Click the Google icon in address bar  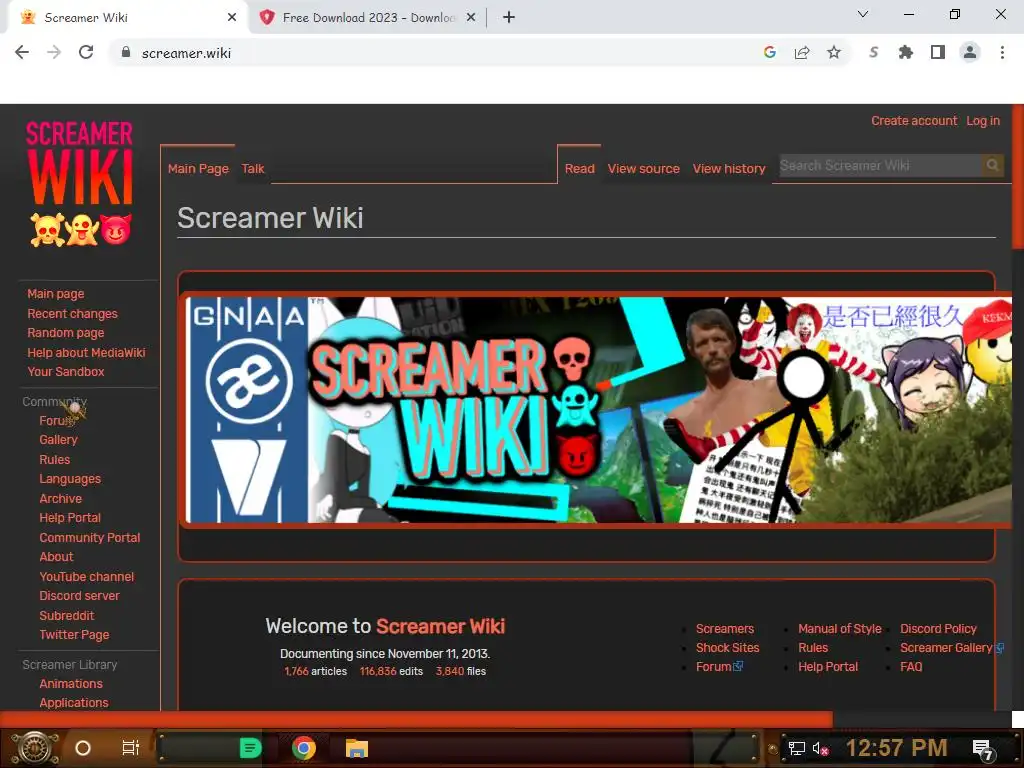click(770, 52)
